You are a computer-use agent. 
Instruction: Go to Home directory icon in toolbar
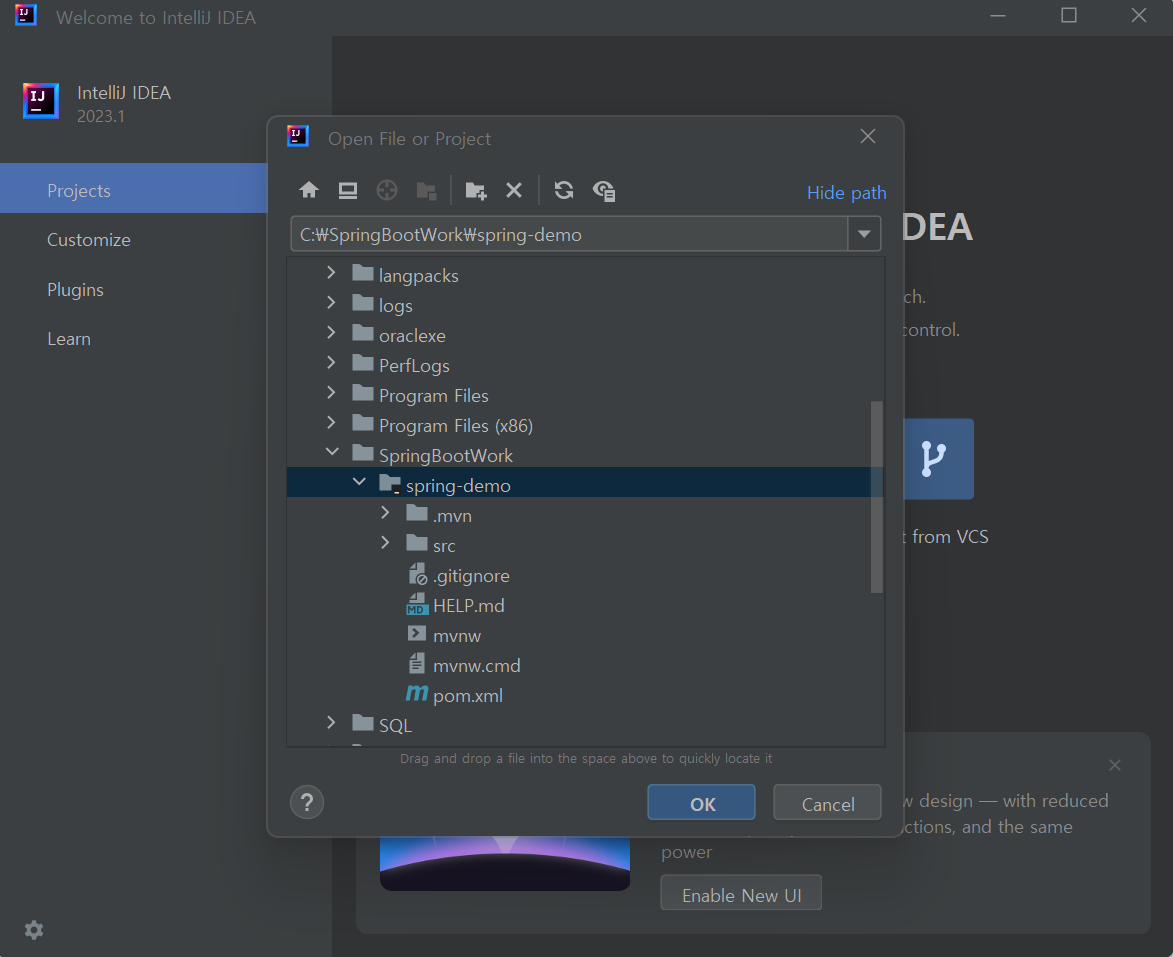(x=309, y=190)
